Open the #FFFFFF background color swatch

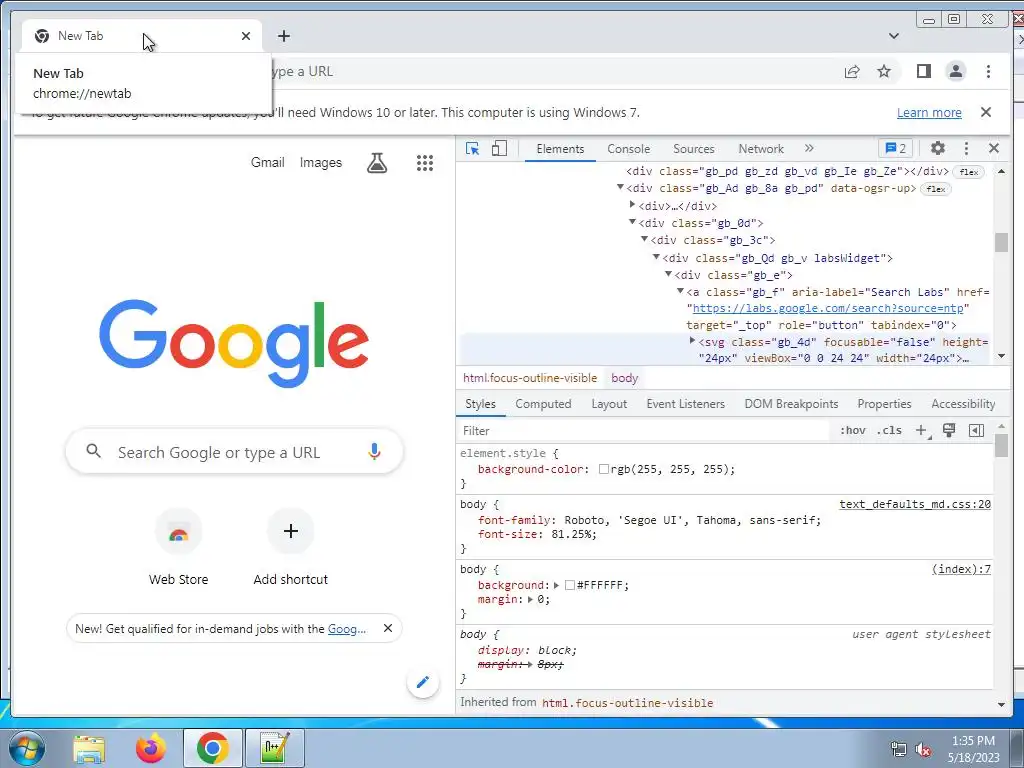coord(569,585)
